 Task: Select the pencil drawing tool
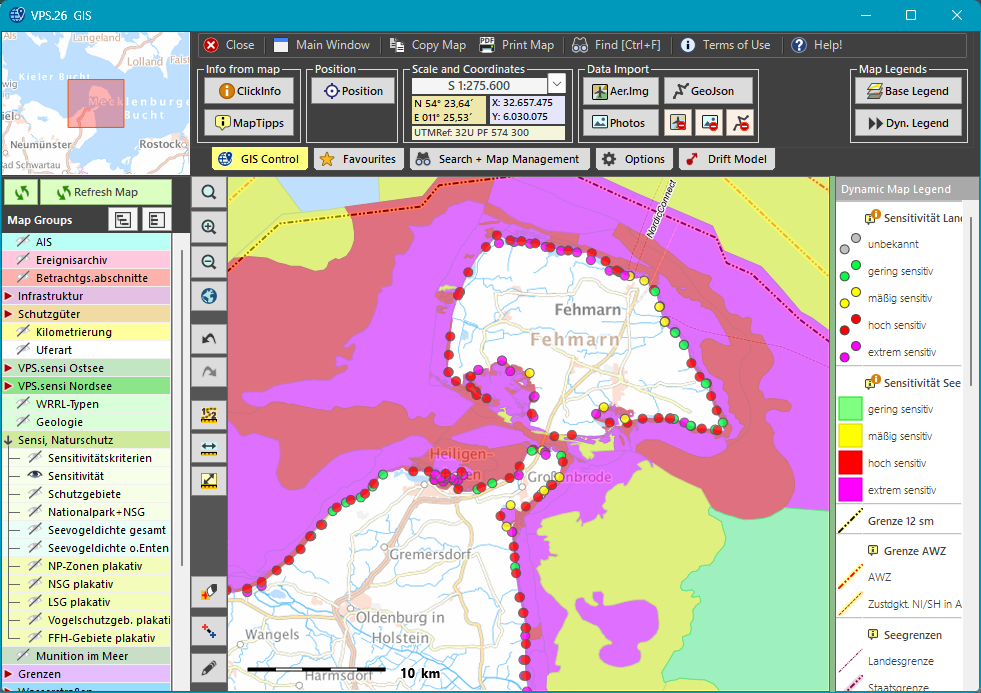pyautogui.click(x=209, y=666)
